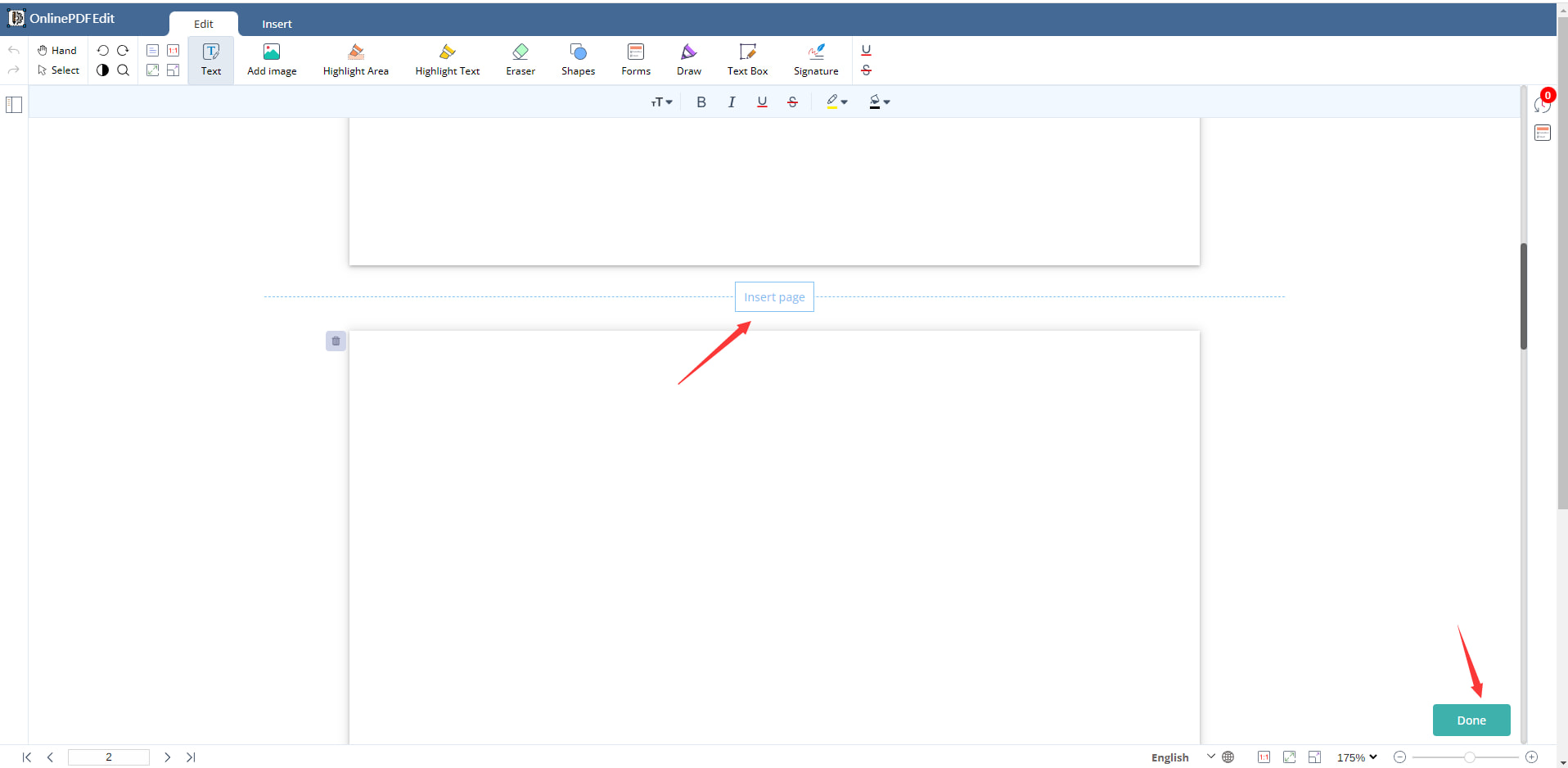Click the Insert page button
1568x768 pixels.
(x=774, y=297)
